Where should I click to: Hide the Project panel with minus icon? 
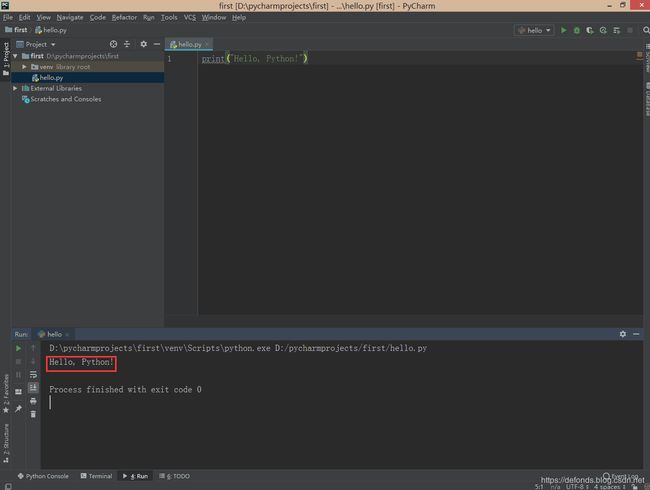(x=157, y=44)
